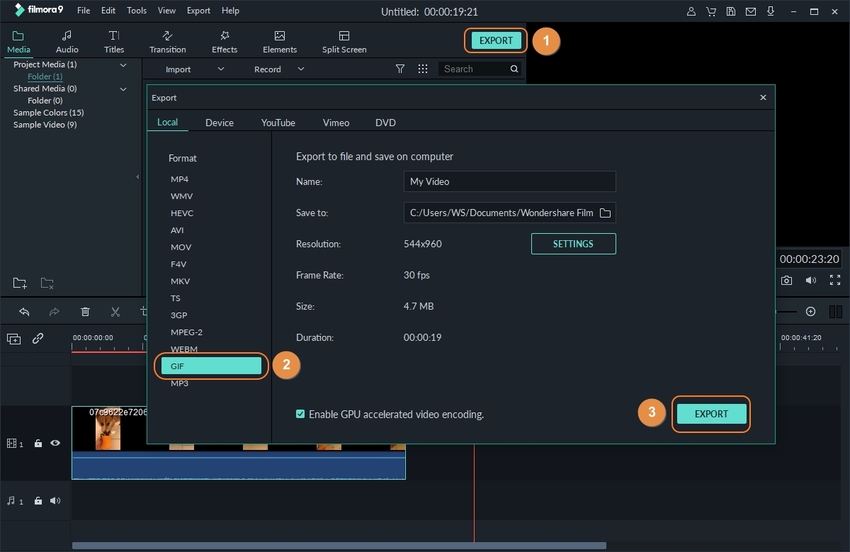Open the Help menu
This screenshot has width=850, height=552.
(230, 11)
